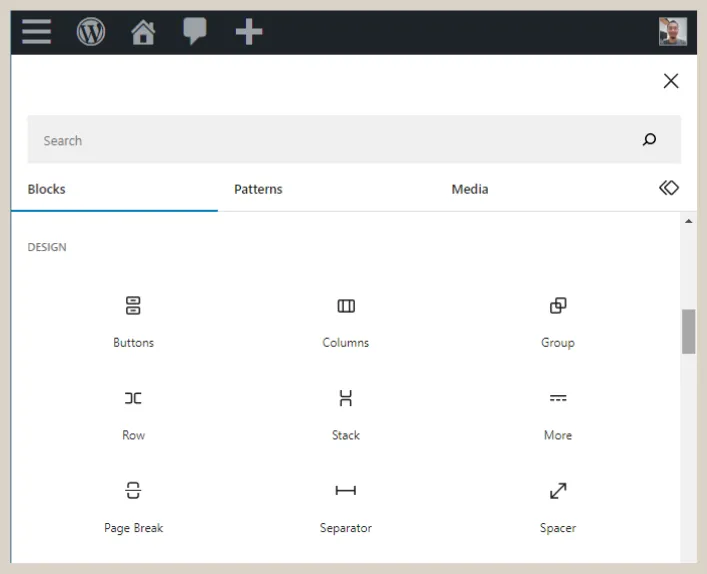Screen dimensions: 707x574
Task: Click the block list scrollbar thumb
Action: [x=688, y=331]
